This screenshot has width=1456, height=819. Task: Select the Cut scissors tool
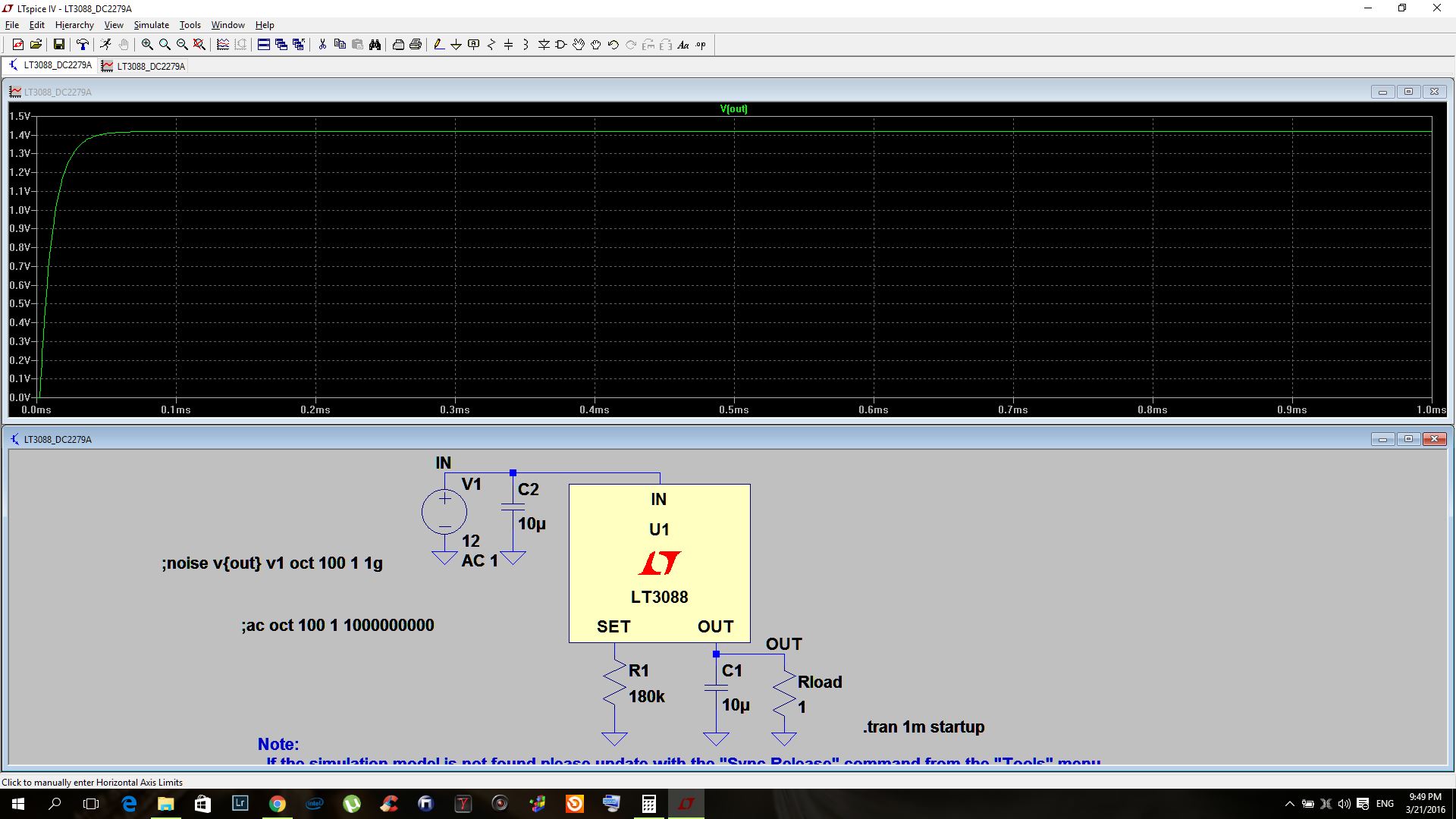pos(322,45)
